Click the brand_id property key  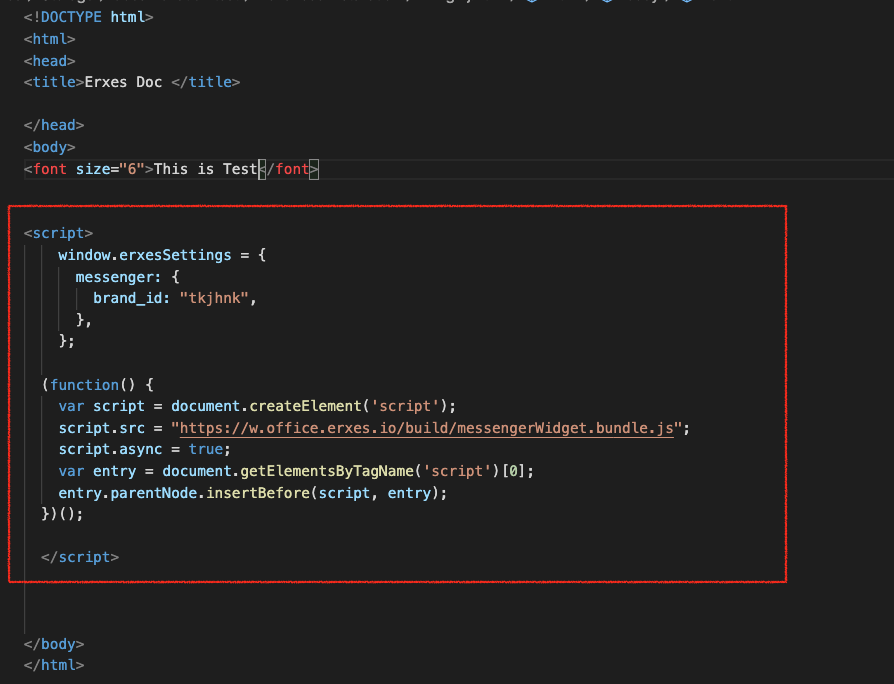pos(132,298)
